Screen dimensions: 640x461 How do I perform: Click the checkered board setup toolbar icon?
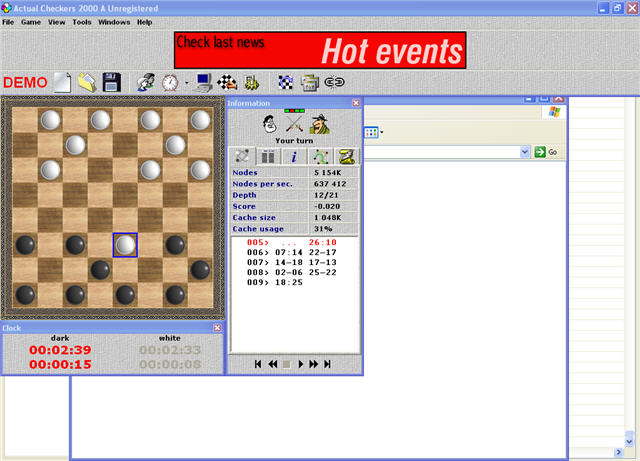click(x=227, y=82)
